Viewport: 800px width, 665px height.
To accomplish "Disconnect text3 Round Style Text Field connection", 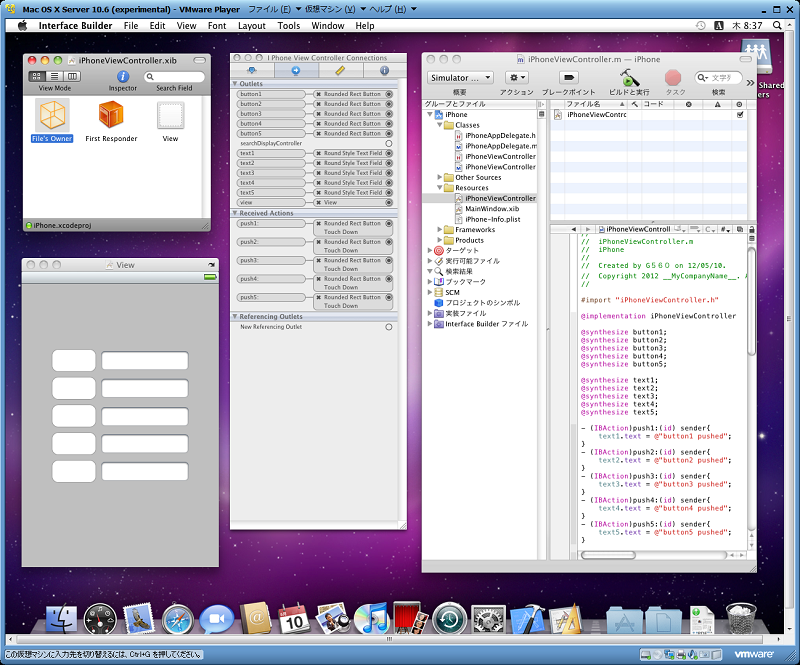I will click(x=318, y=173).
